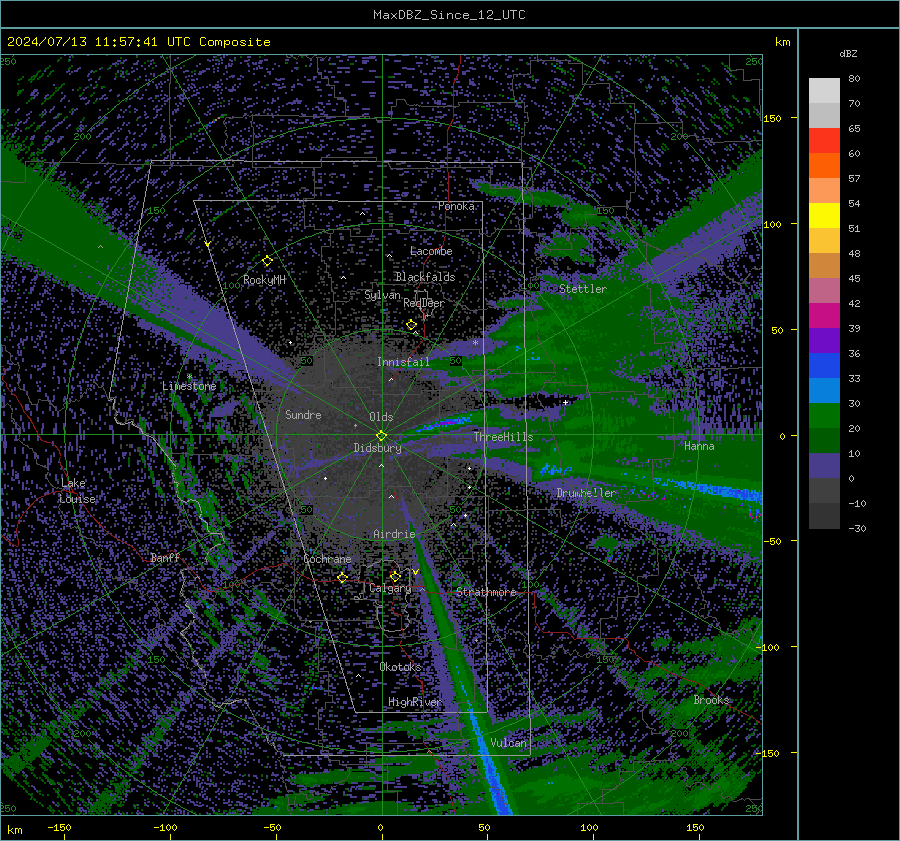Image resolution: width=900 pixels, height=841 pixels.
Task: Pick the magenta 39-42 dBZ legend swatch
Action: (x=824, y=316)
